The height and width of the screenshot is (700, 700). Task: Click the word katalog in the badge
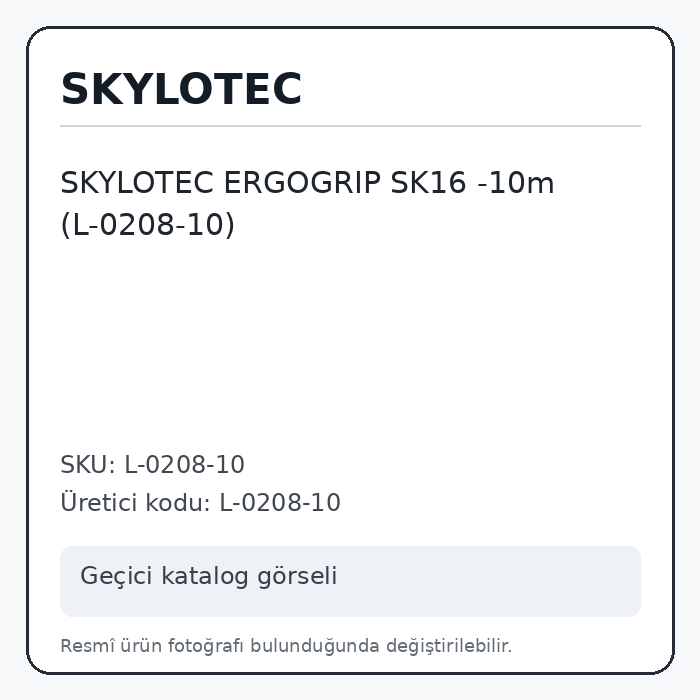click(204, 576)
